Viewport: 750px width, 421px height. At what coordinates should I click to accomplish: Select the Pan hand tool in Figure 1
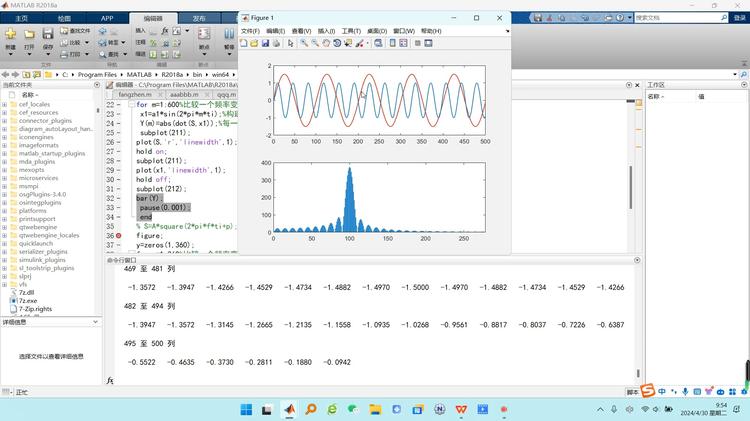click(326, 43)
